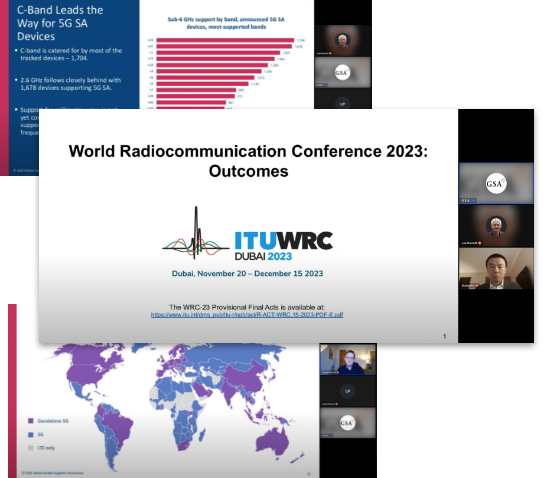This screenshot has height=478, width=543.
Task: Click the top bar labeled 1,704 in chart
Action: coord(225,40)
